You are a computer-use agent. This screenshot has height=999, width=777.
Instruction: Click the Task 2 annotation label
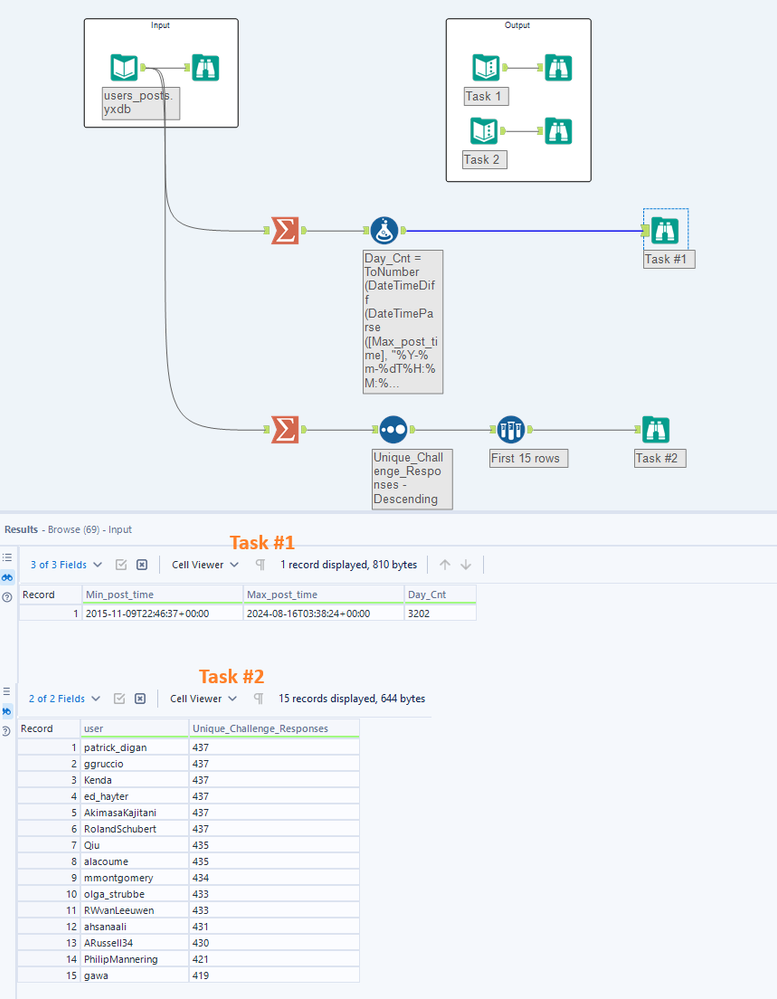[485, 159]
